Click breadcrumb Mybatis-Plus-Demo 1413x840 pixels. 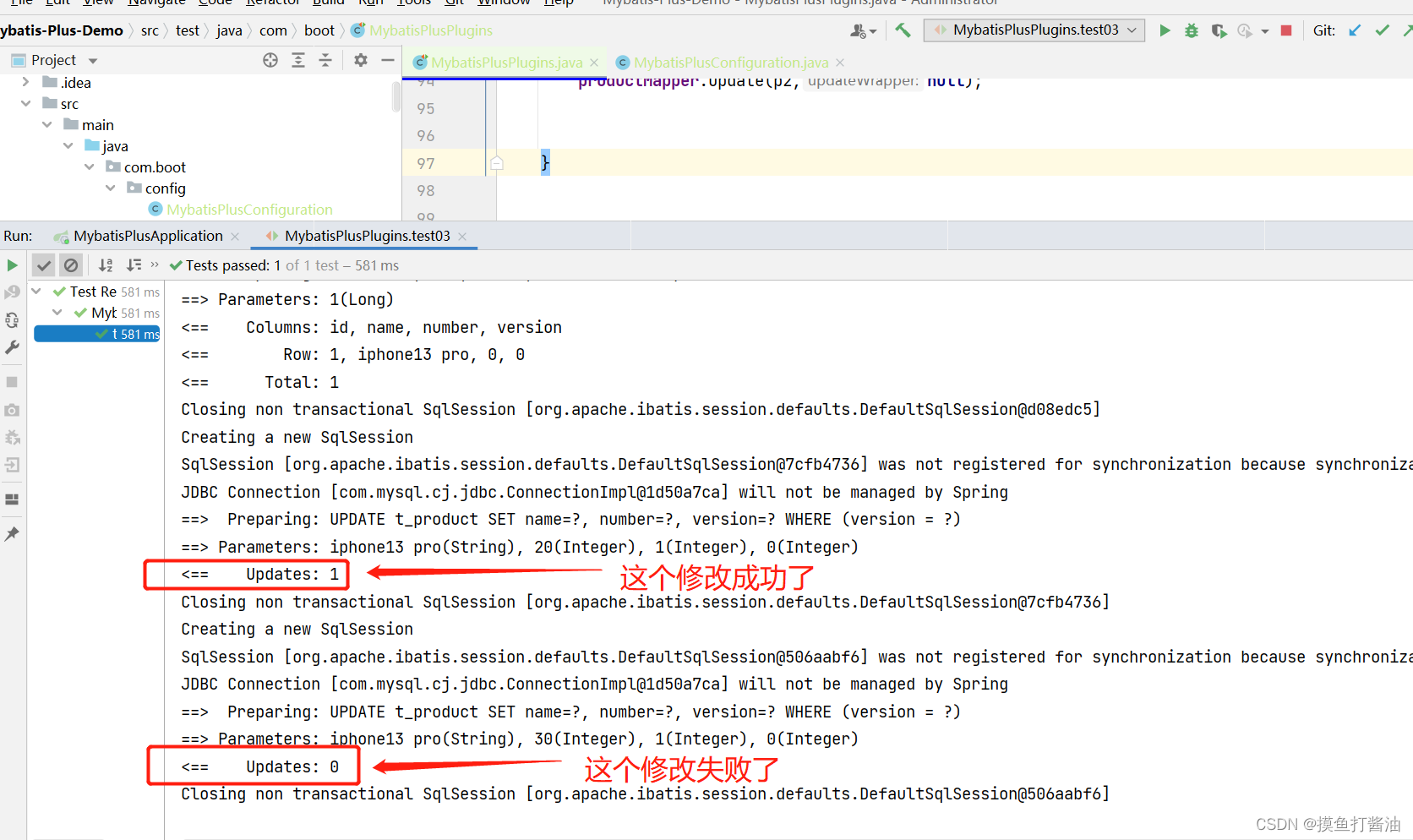pos(61,30)
